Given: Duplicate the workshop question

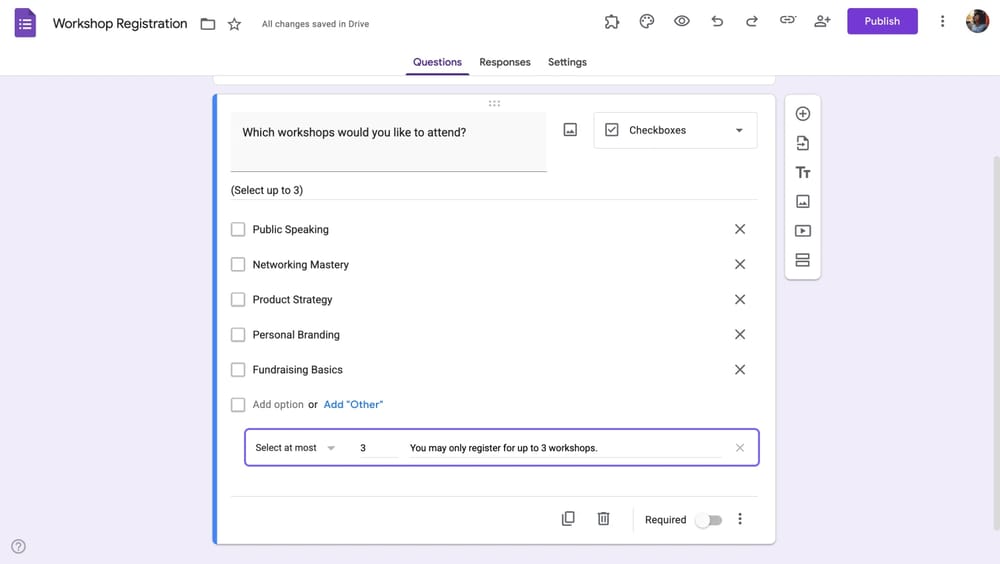Looking at the screenshot, I should click(x=568, y=519).
